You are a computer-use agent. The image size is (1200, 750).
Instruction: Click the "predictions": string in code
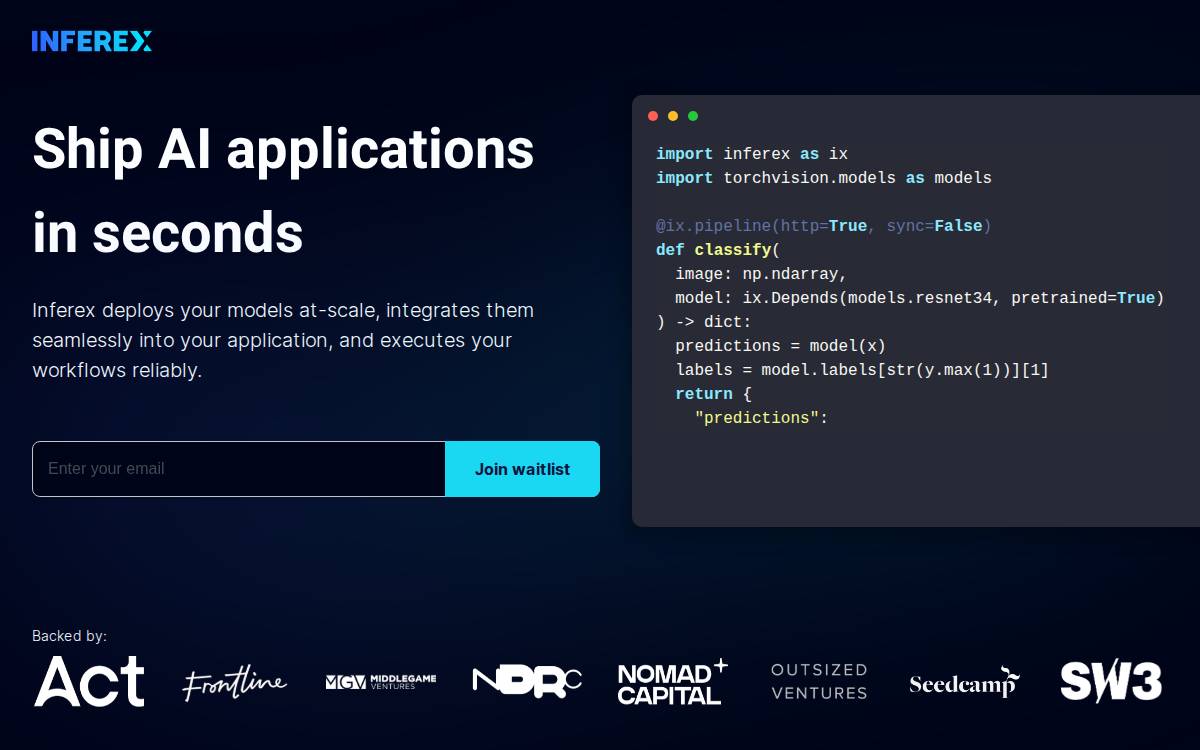[757, 418]
